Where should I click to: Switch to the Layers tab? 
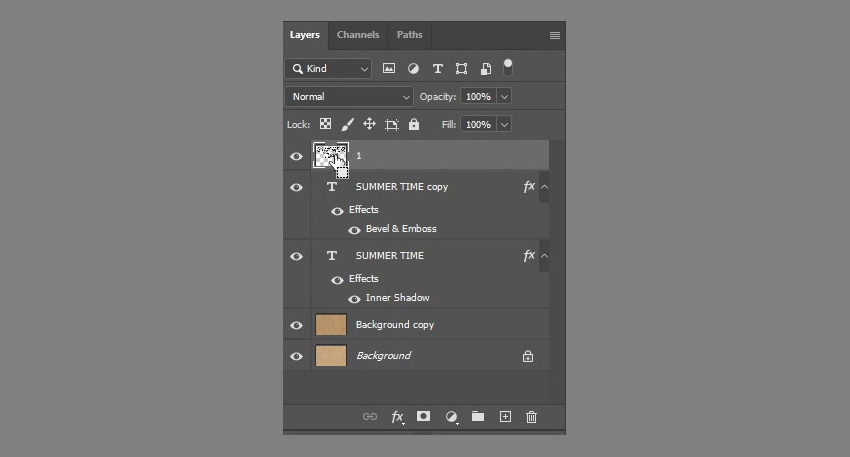tap(305, 35)
